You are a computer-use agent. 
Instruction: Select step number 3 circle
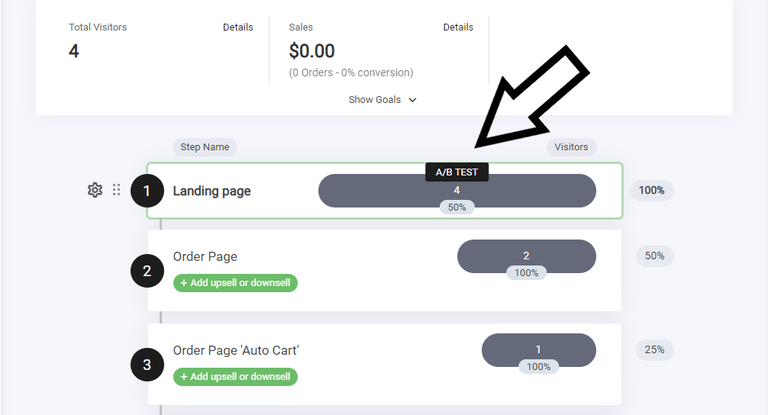(x=147, y=364)
